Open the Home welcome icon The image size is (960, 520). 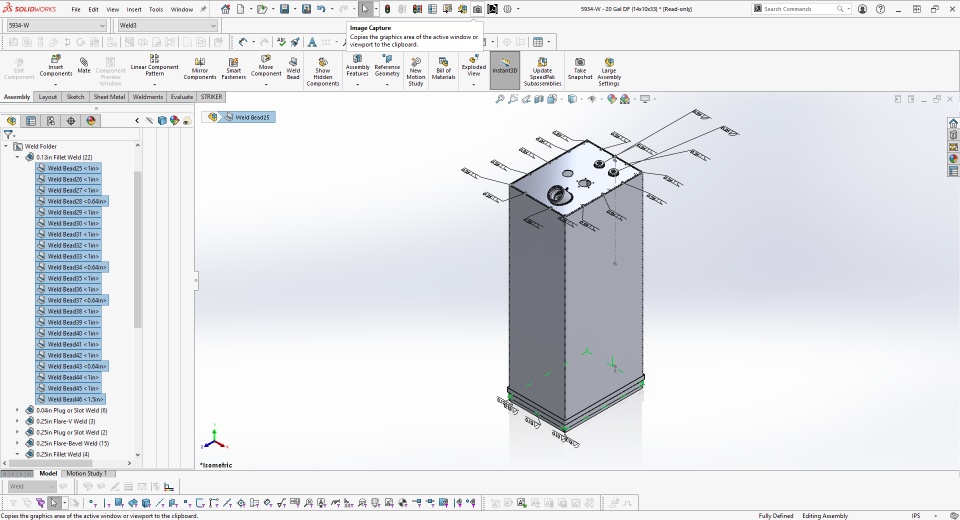click(226, 9)
